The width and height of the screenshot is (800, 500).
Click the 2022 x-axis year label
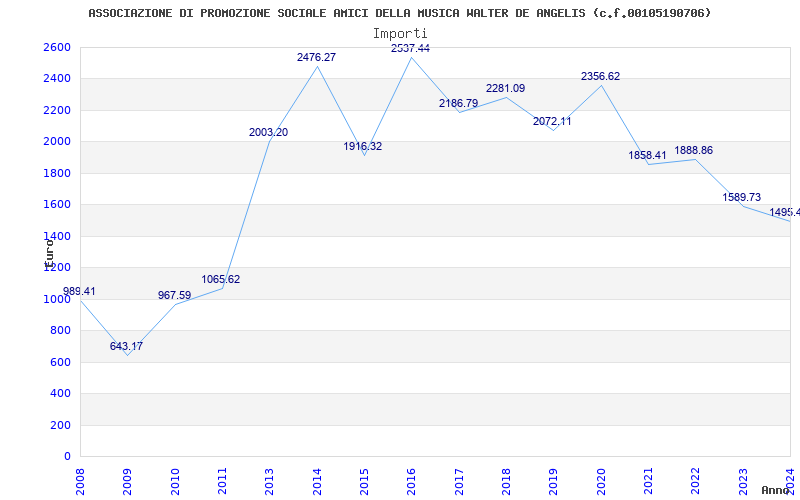pos(695,481)
